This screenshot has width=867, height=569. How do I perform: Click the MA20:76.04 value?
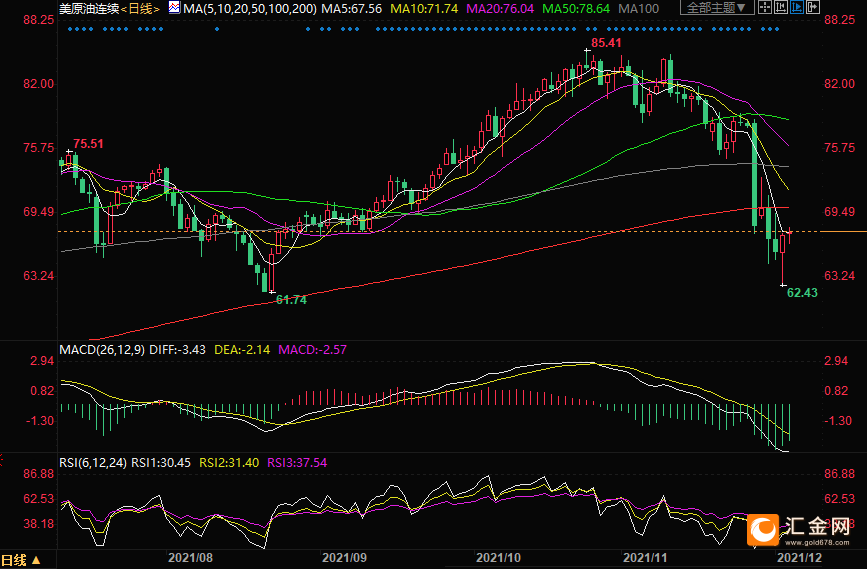(500, 9)
